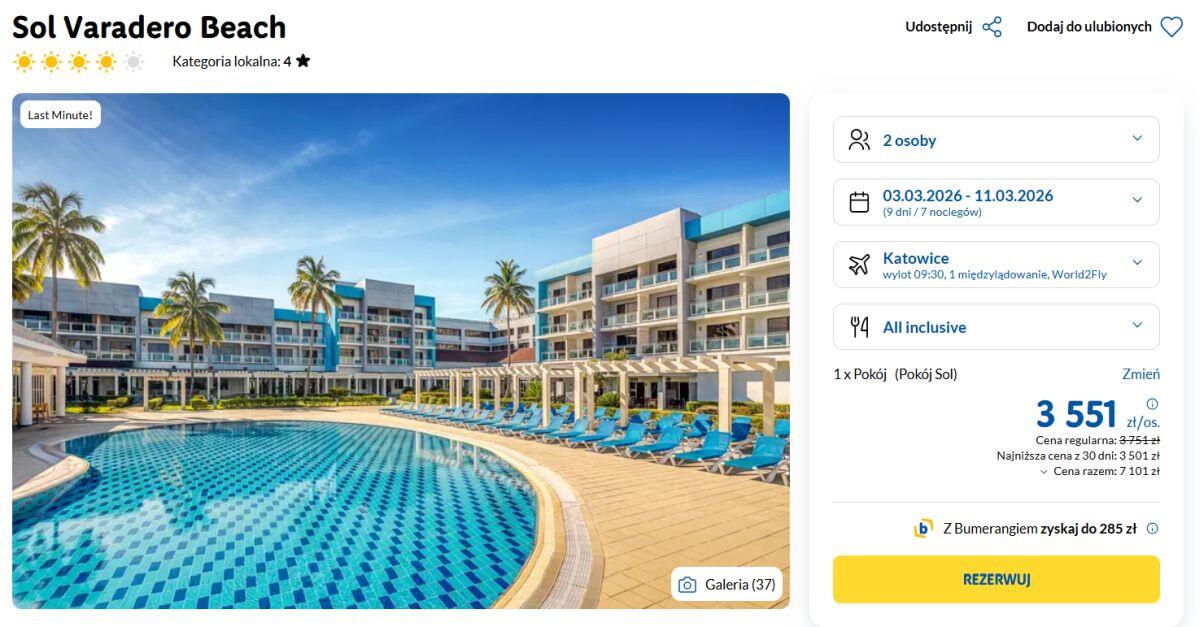The image size is (1200, 627).
Task: Expand the 2 osoby guests dropdown
Action: 1137,139
